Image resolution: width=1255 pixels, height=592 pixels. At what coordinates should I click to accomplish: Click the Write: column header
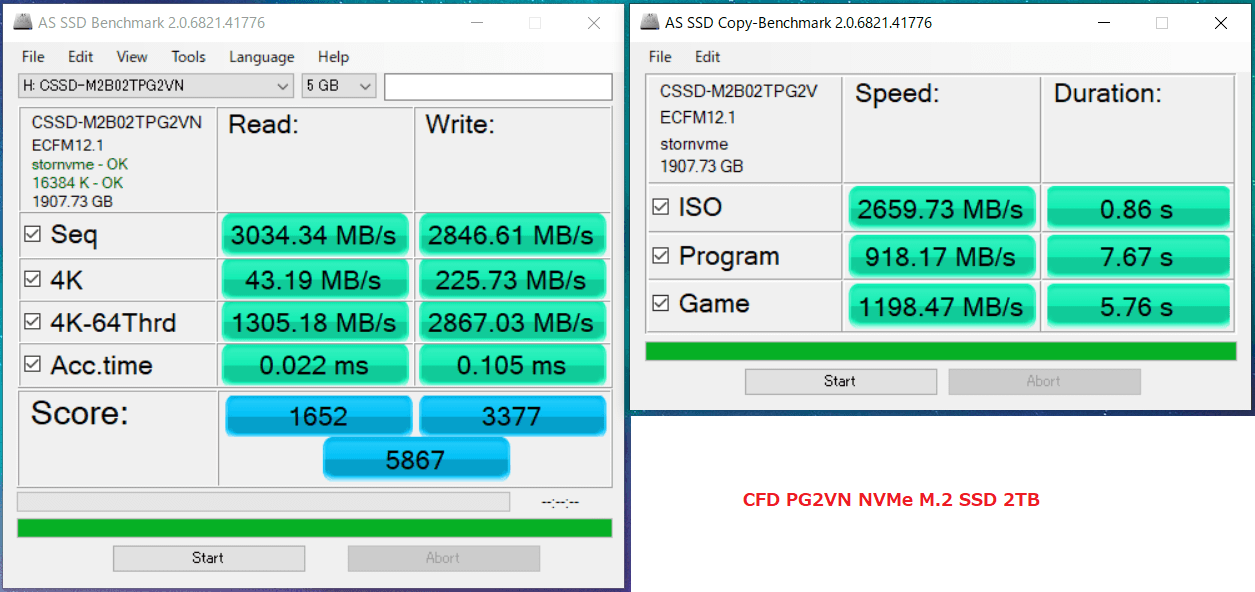tap(460, 125)
